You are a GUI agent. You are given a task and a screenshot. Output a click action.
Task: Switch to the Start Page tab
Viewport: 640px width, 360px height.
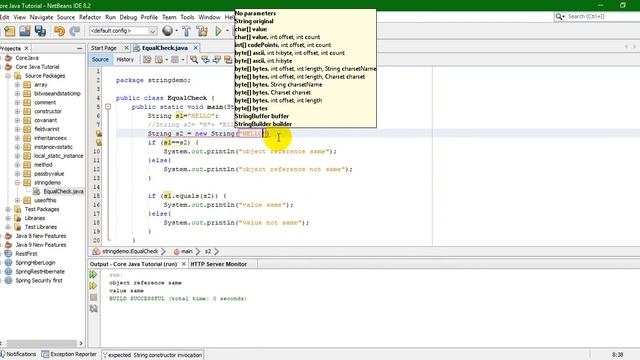click(x=104, y=48)
